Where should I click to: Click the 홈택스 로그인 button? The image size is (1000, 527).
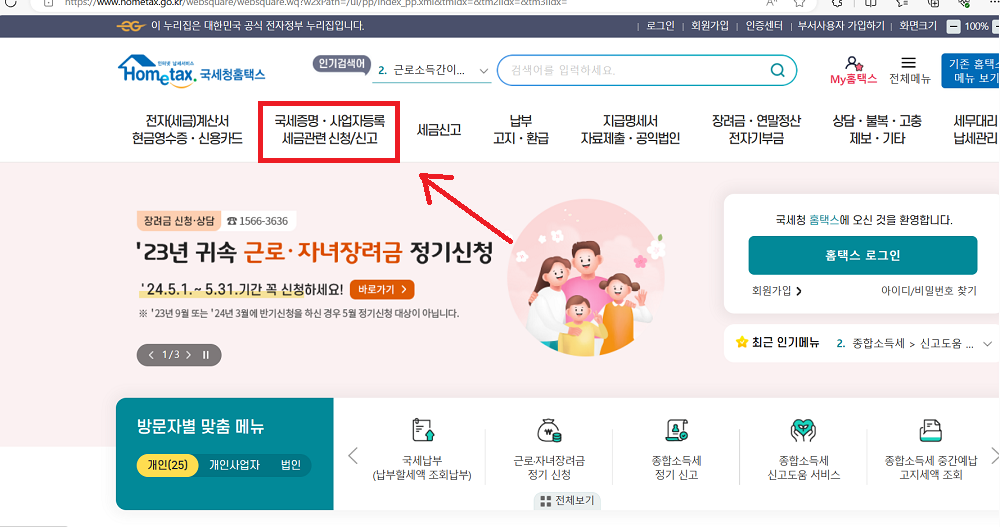862,255
